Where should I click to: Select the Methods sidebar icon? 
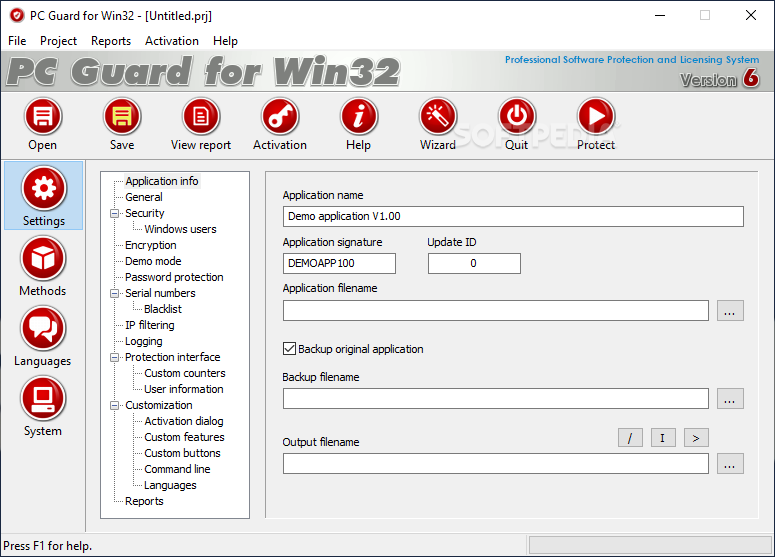pyautogui.click(x=43, y=258)
